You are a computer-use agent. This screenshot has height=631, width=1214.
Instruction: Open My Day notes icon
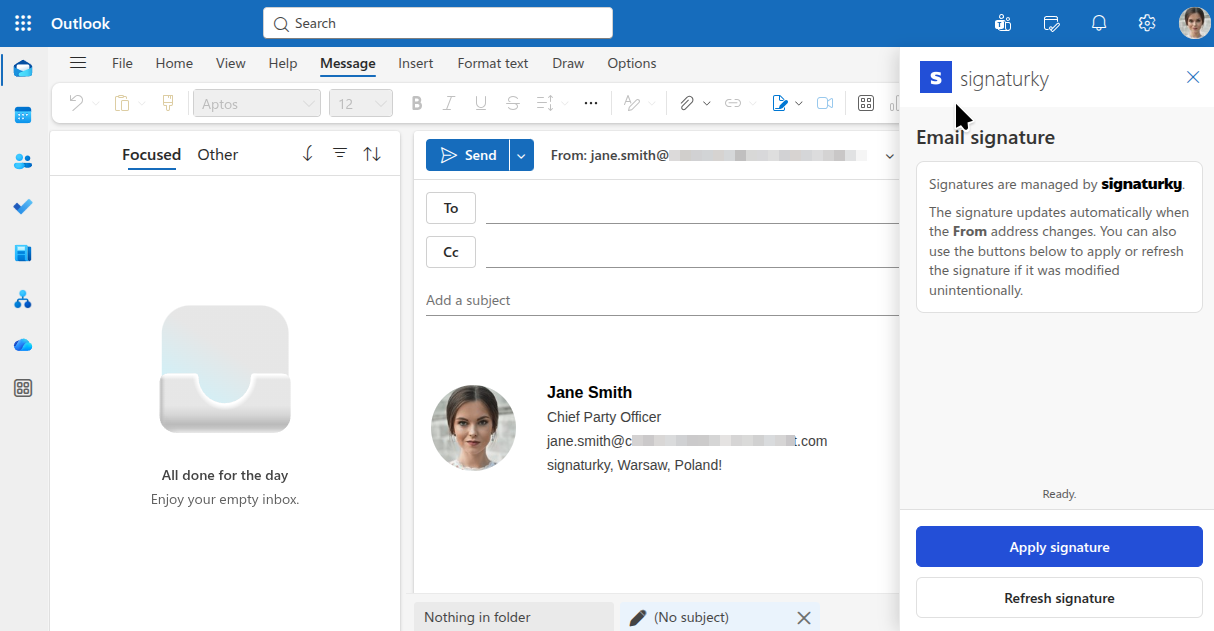click(1051, 23)
